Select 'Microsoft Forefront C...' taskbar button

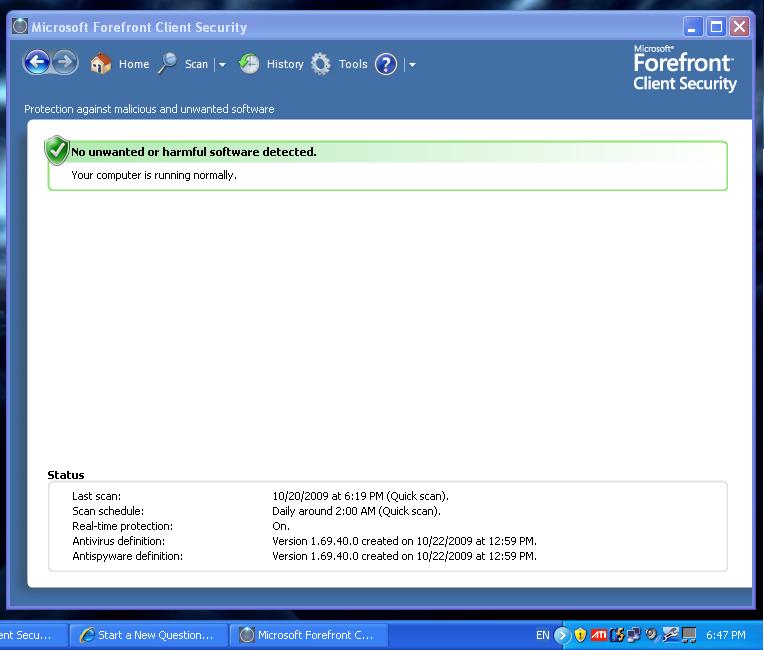point(308,635)
